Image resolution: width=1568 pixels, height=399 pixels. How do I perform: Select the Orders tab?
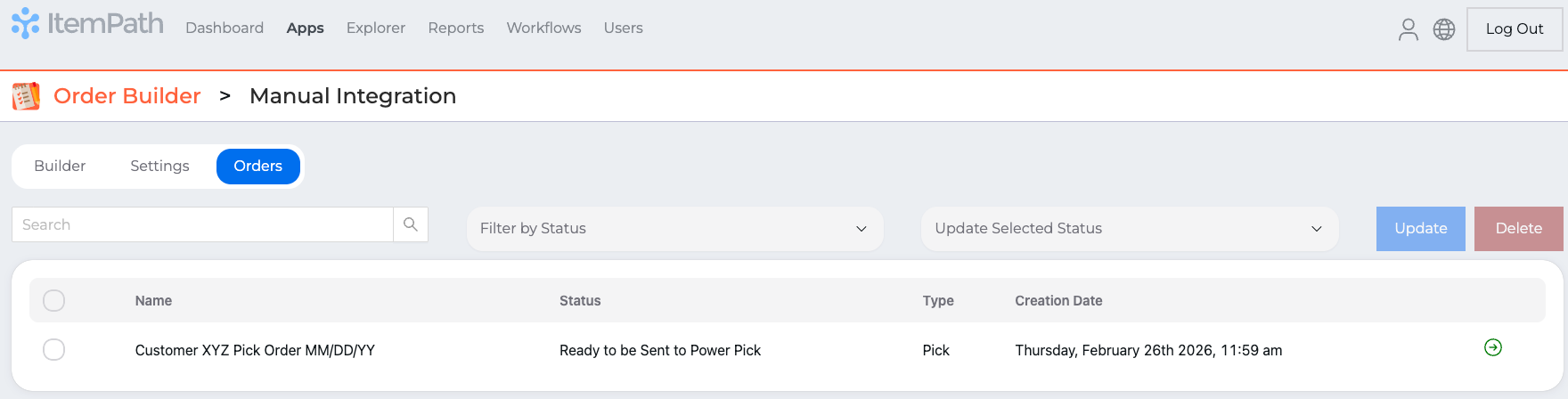257,167
